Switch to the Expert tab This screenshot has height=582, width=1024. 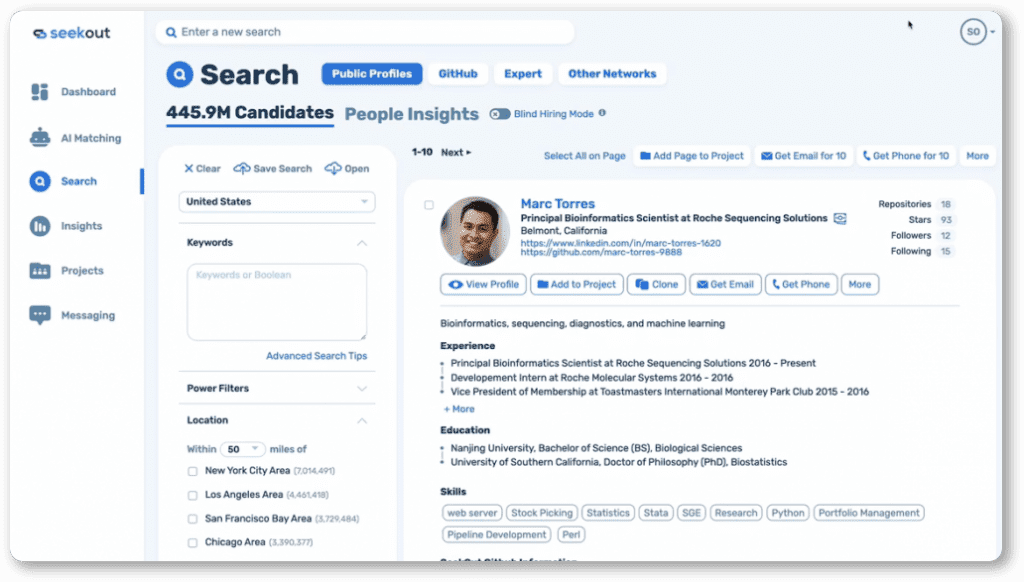coord(523,74)
